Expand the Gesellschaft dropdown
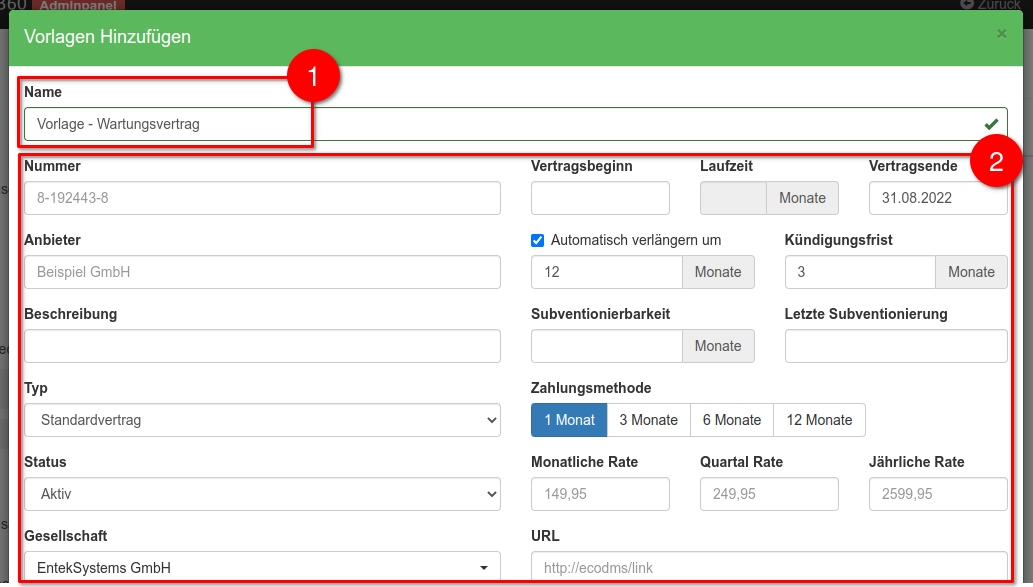The height and width of the screenshot is (587, 1033). 262,568
